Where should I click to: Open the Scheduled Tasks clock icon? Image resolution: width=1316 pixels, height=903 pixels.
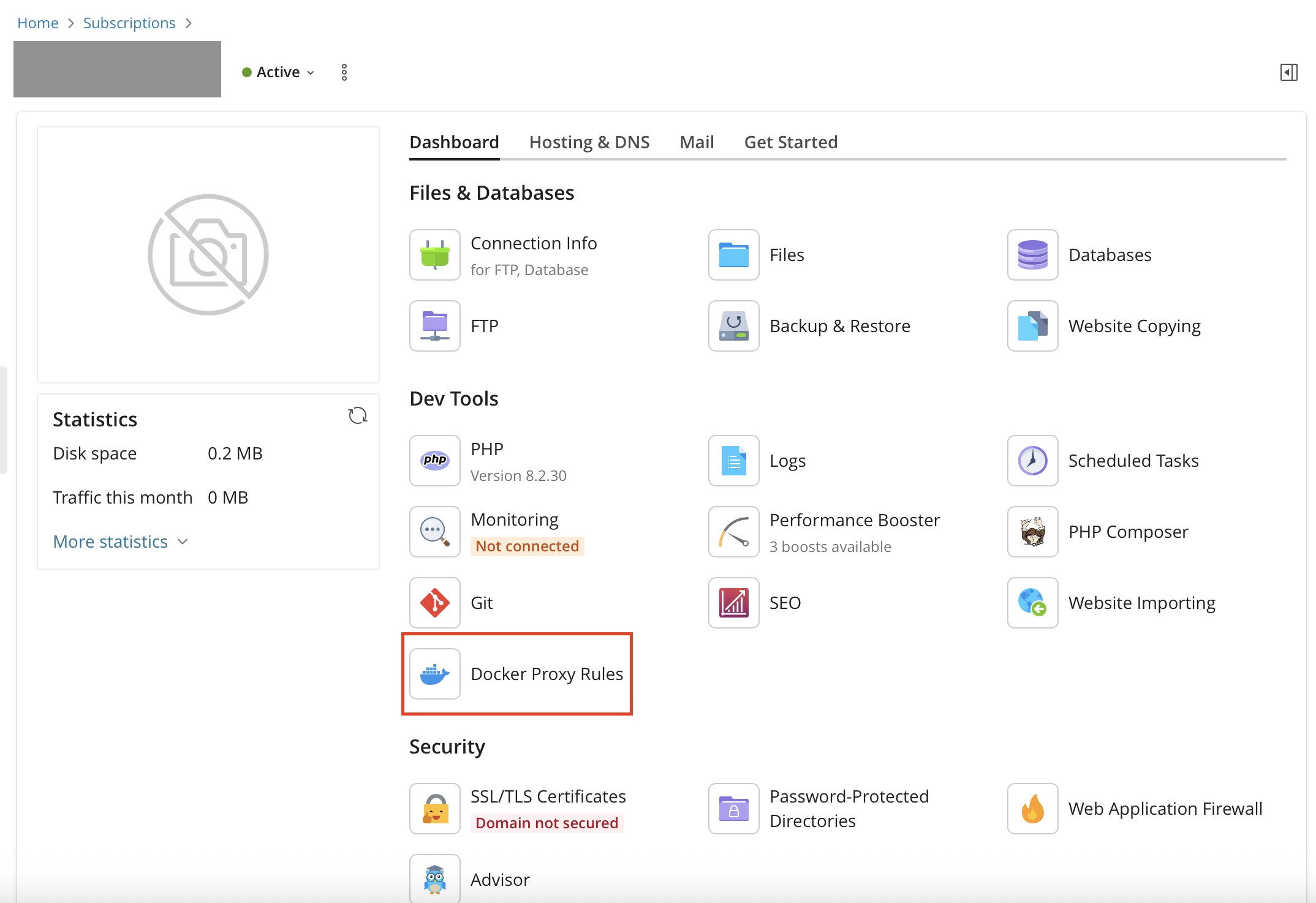(1032, 461)
